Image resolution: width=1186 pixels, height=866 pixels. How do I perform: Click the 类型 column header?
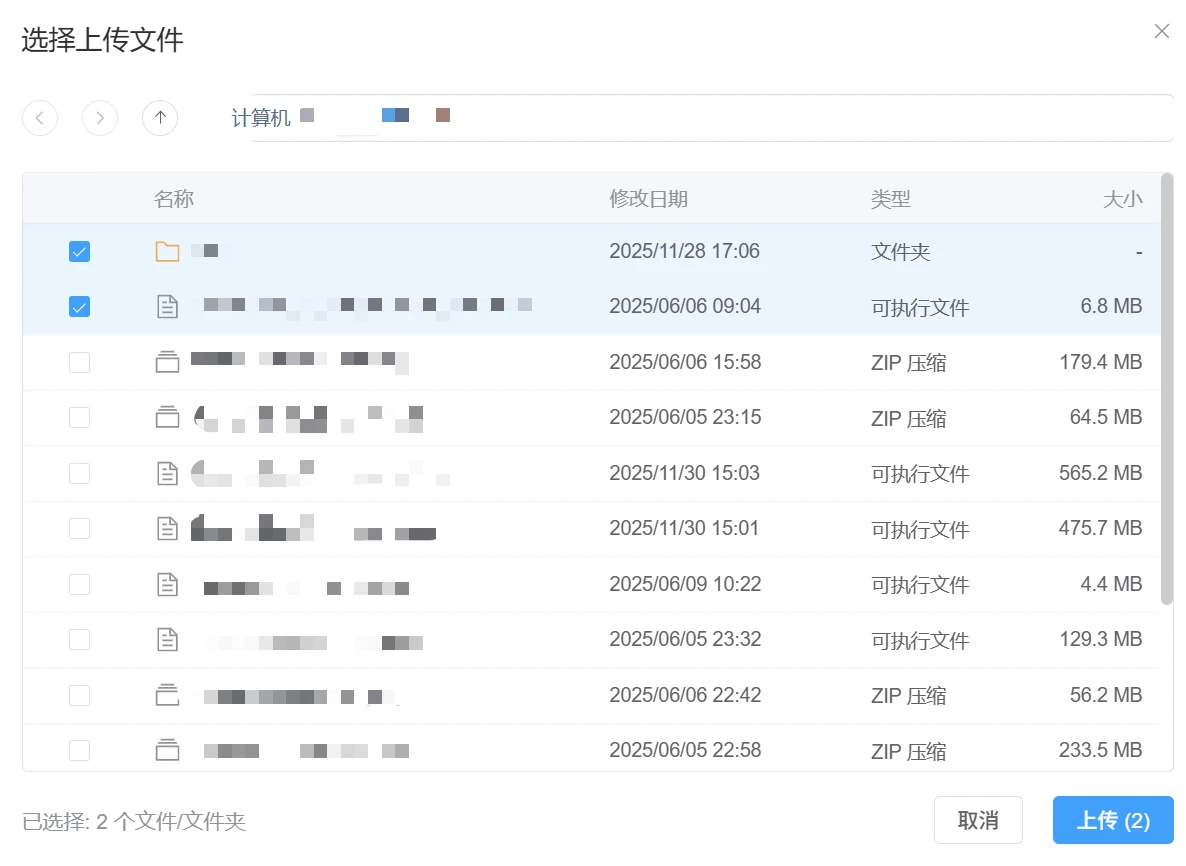(890, 199)
